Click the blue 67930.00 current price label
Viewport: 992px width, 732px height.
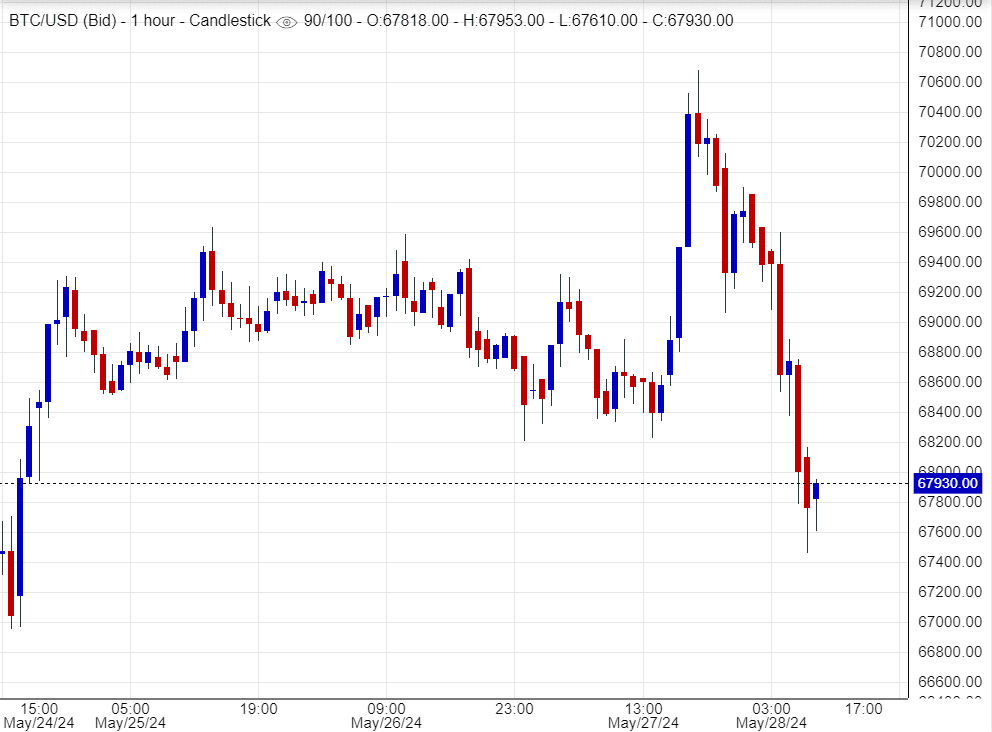click(947, 484)
